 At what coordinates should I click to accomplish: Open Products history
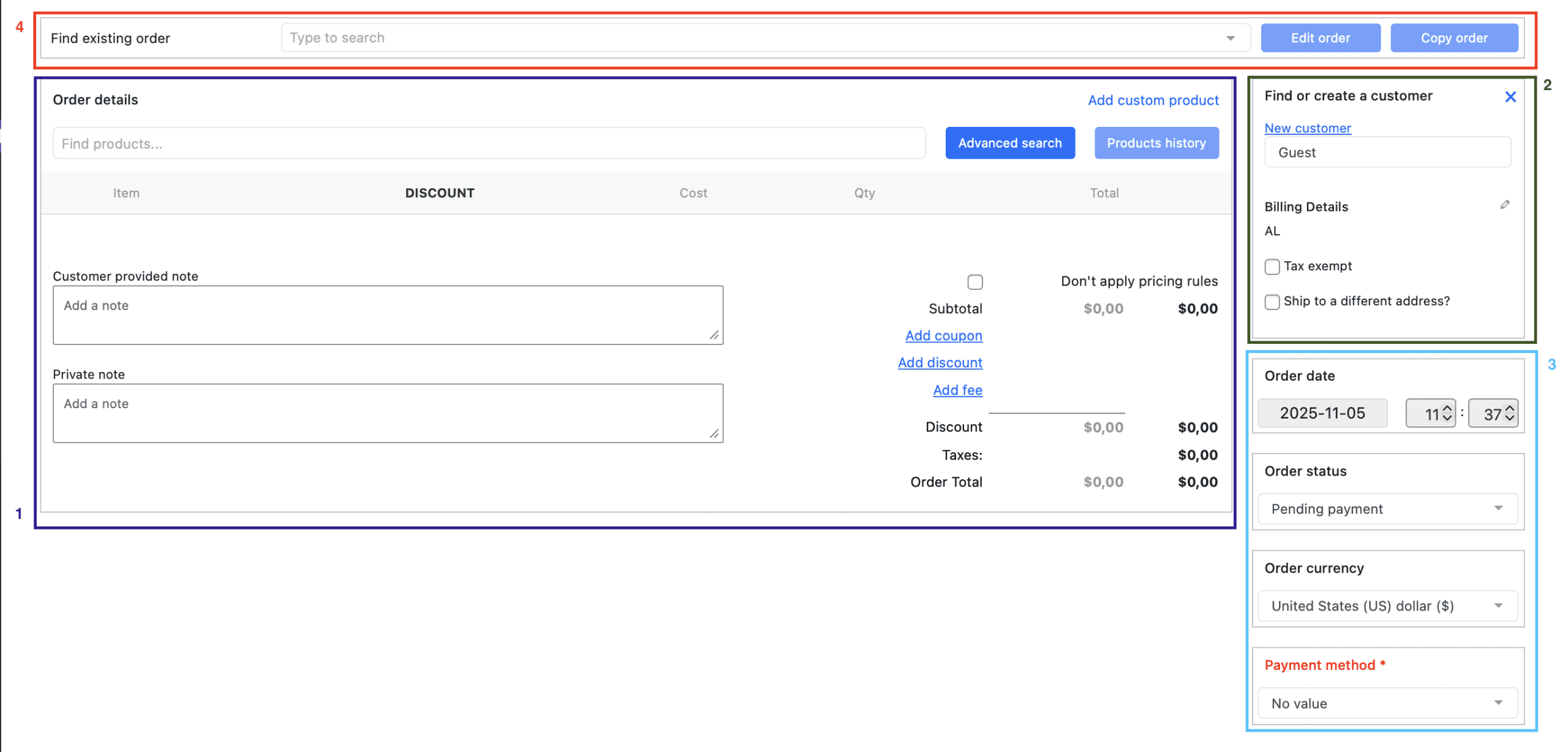(1156, 143)
